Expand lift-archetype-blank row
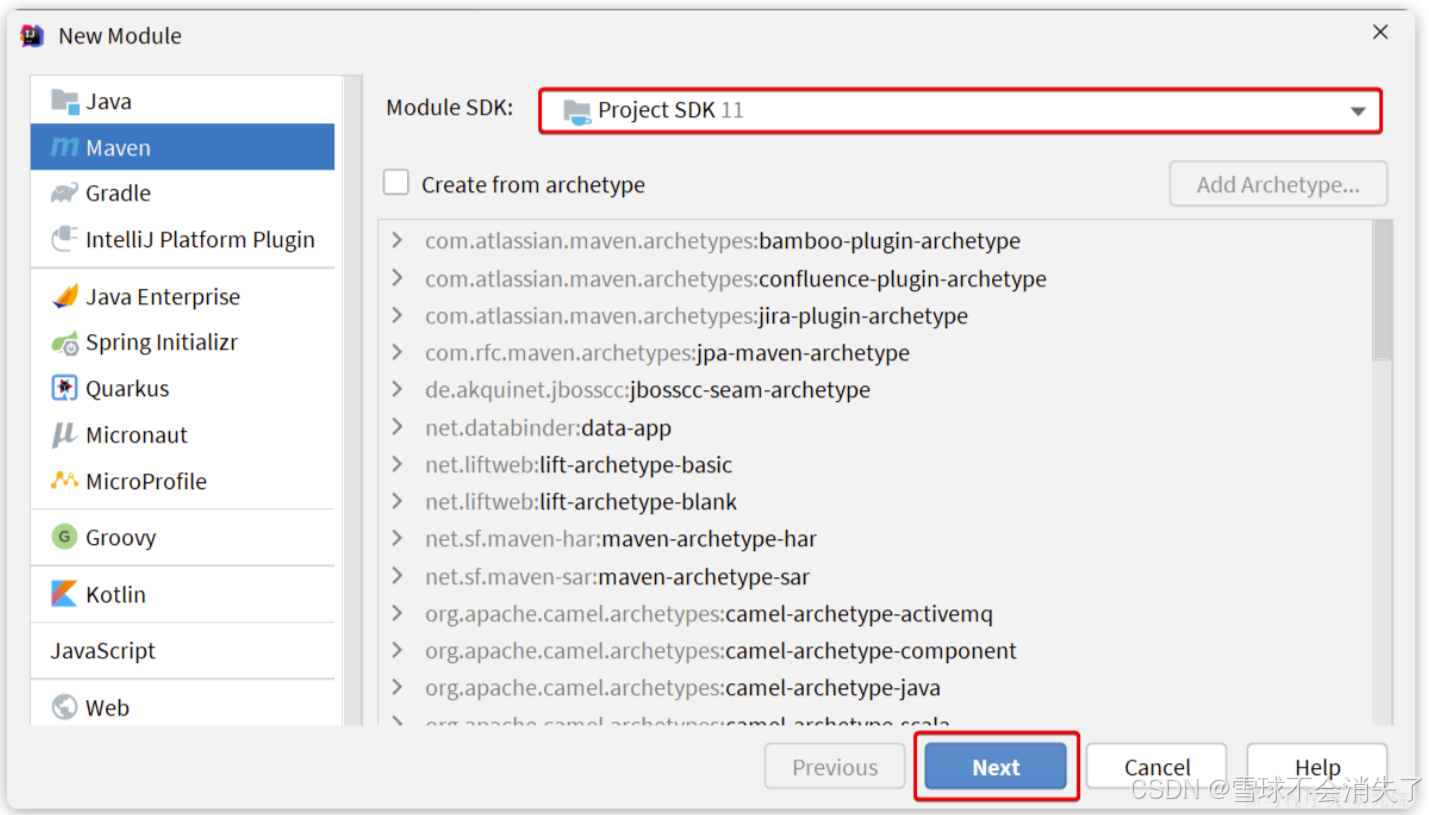The image size is (1429, 815). 397,501
